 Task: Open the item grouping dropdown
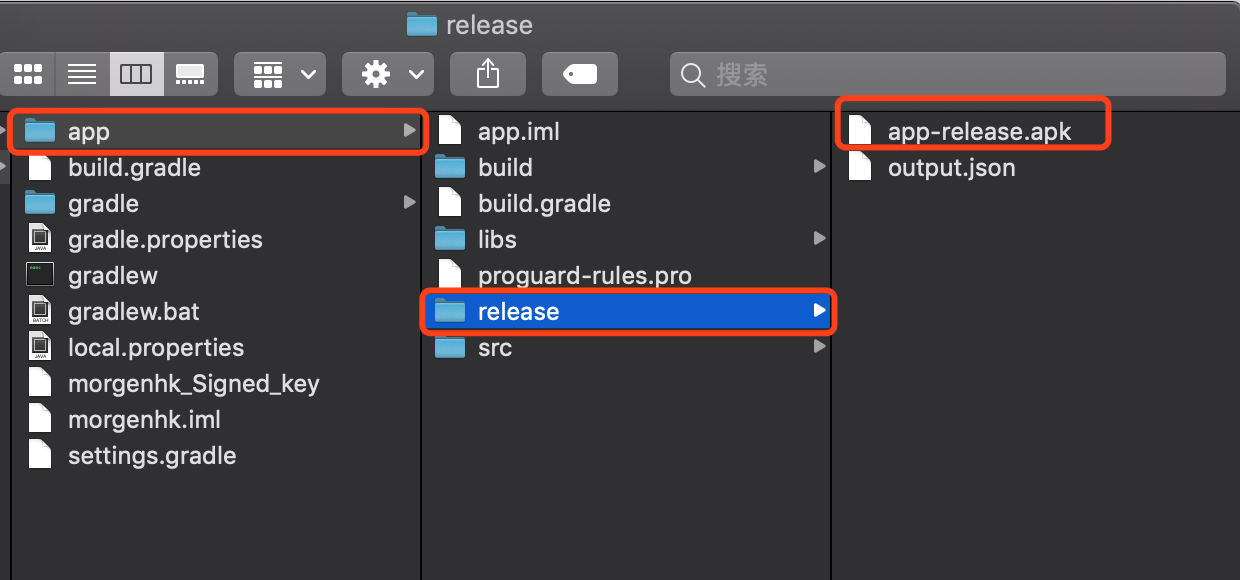point(280,74)
